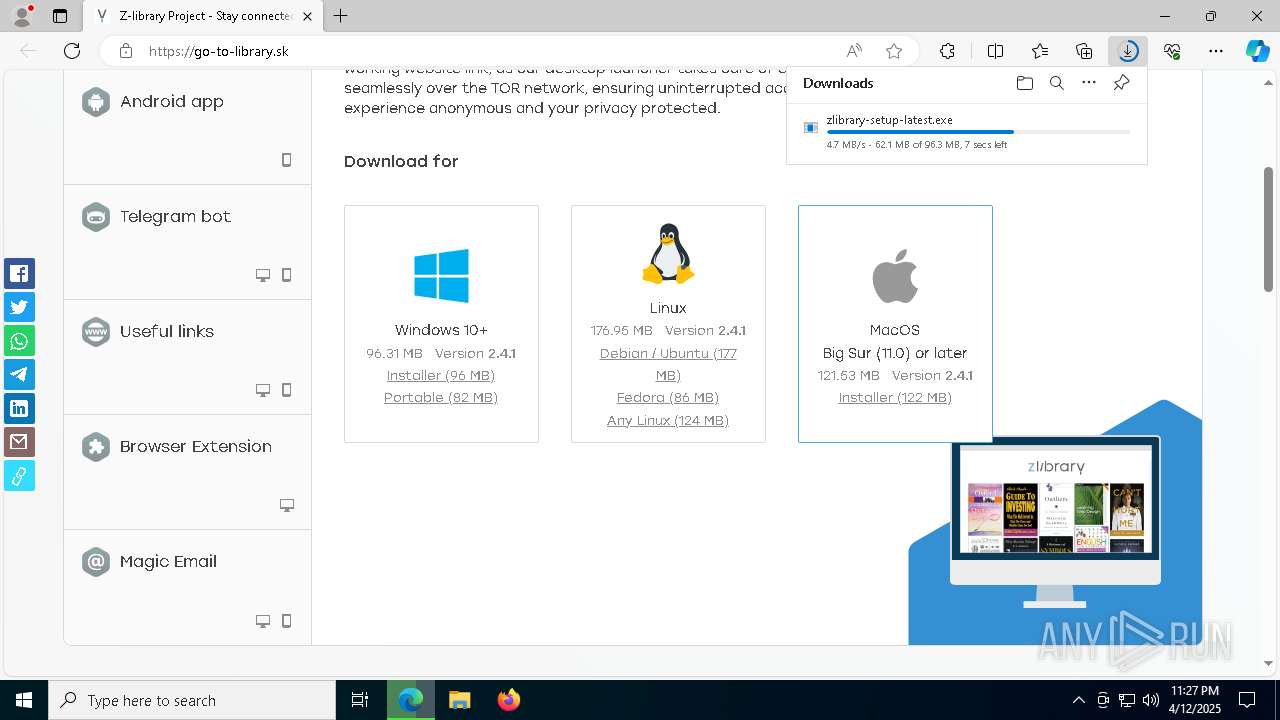Show hidden system tray icons
Viewport: 1280px width, 720px height.
point(1078,700)
